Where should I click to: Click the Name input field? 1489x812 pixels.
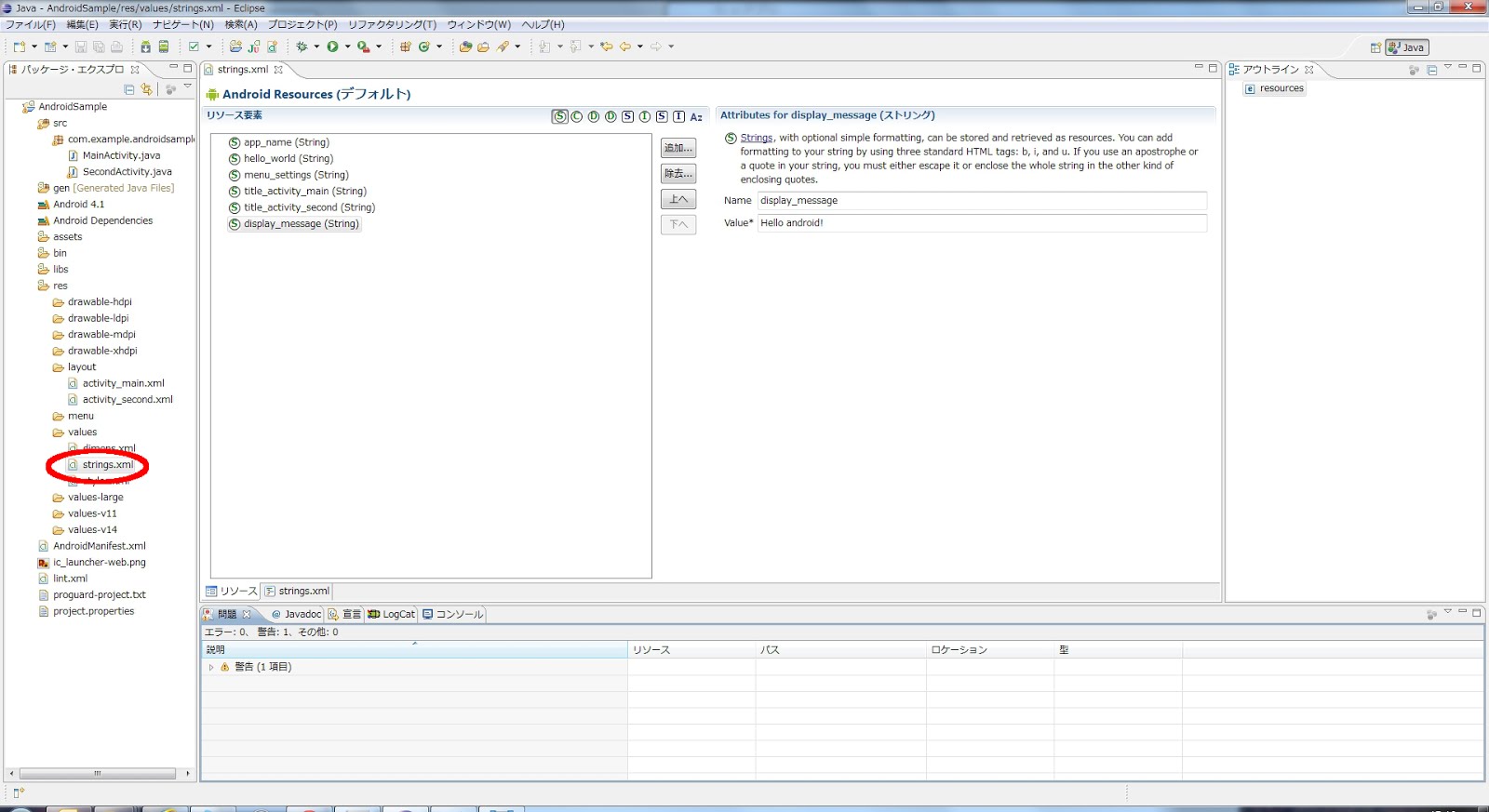pyautogui.click(x=982, y=201)
